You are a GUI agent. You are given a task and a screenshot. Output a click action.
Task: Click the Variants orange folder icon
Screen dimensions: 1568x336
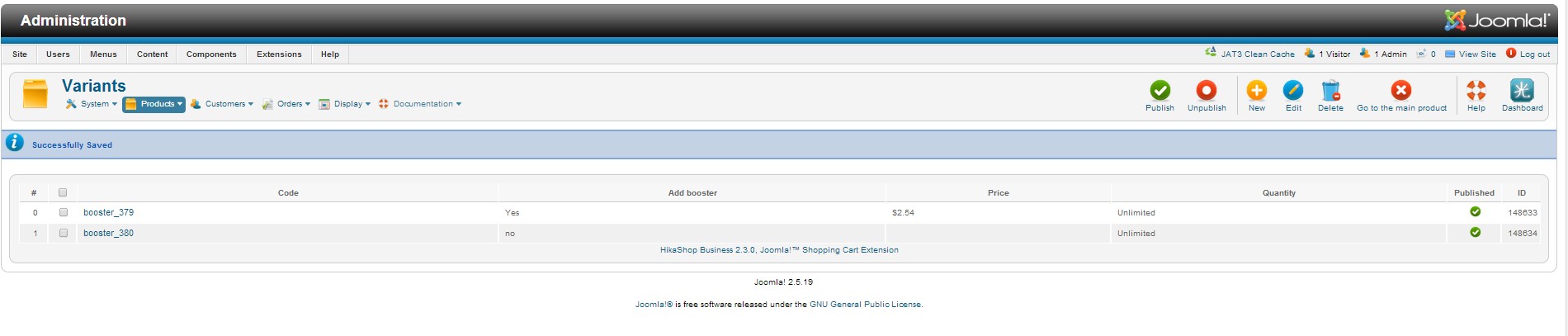35,94
